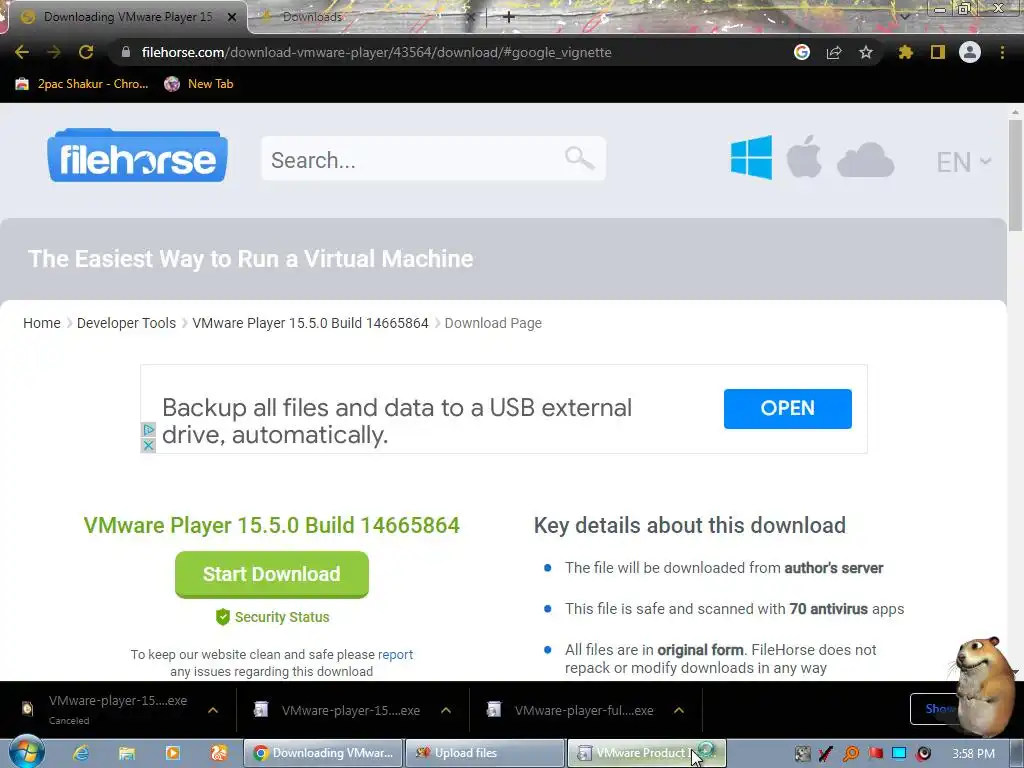
Task: Open the Windows Start orb
Action: click(27, 752)
